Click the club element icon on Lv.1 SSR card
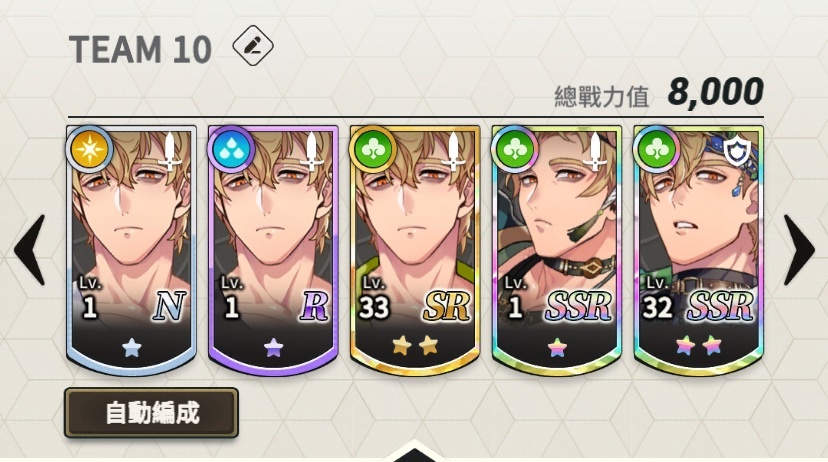Screen dimensions: 828x462 tap(514, 150)
